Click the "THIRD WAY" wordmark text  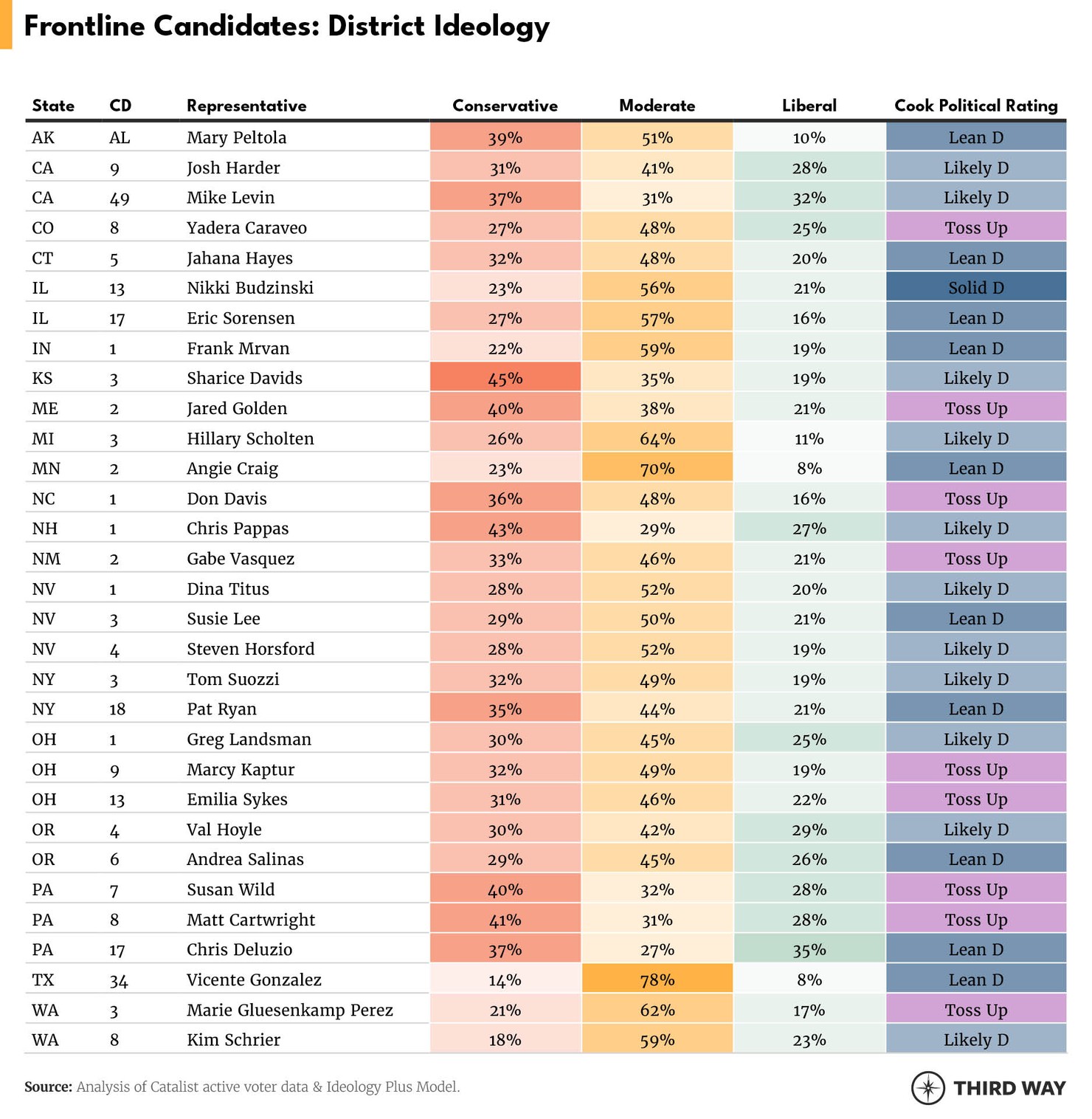(x=1009, y=1088)
